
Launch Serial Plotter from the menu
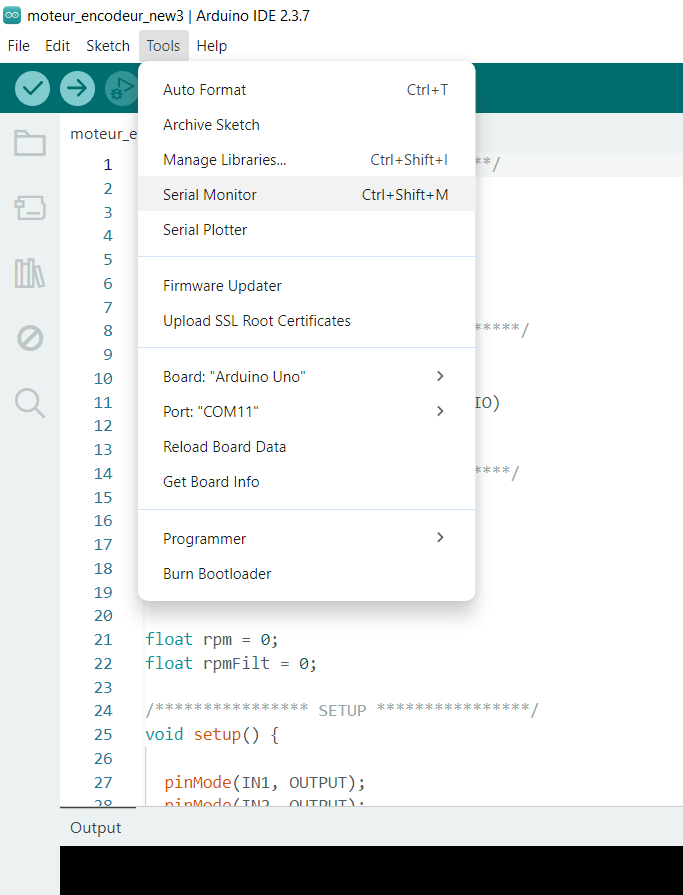pos(306,229)
